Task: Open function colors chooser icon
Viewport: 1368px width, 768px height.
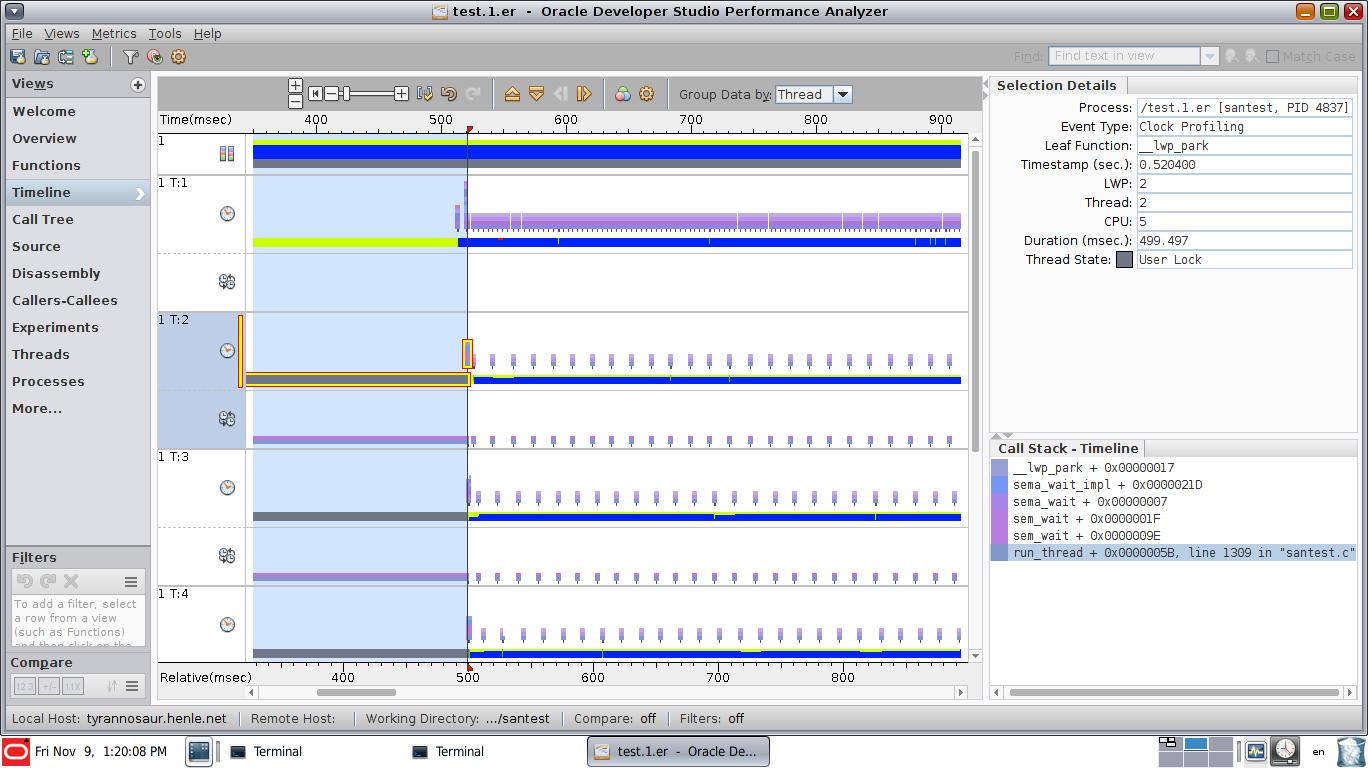Action: (622, 94)
